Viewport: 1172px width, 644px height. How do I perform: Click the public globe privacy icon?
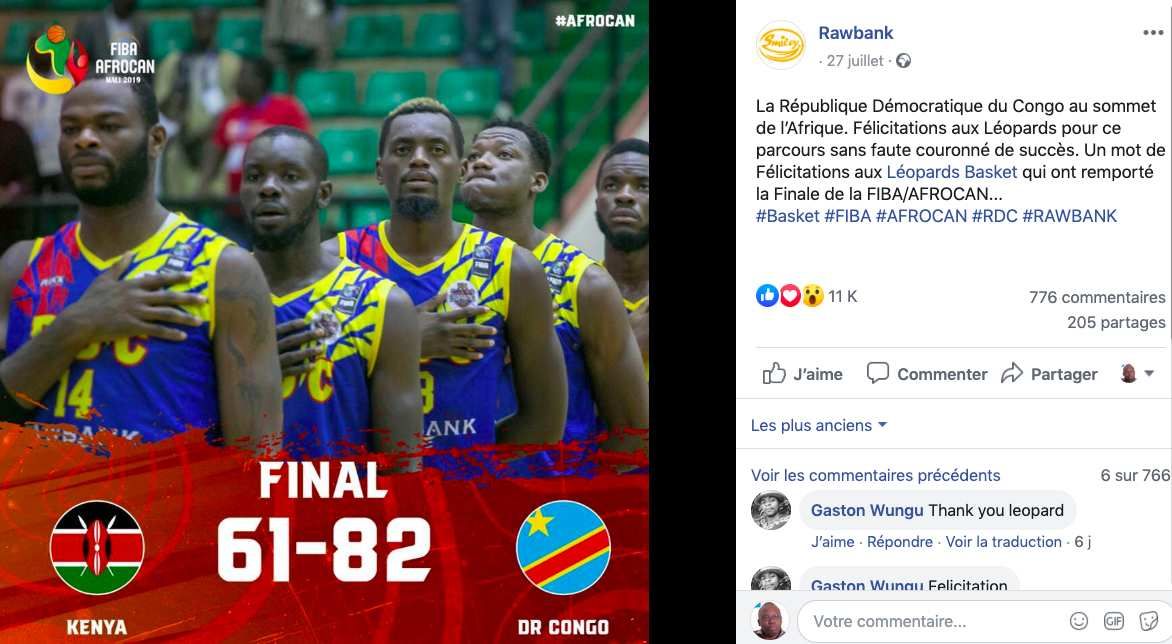pos(903,61)
